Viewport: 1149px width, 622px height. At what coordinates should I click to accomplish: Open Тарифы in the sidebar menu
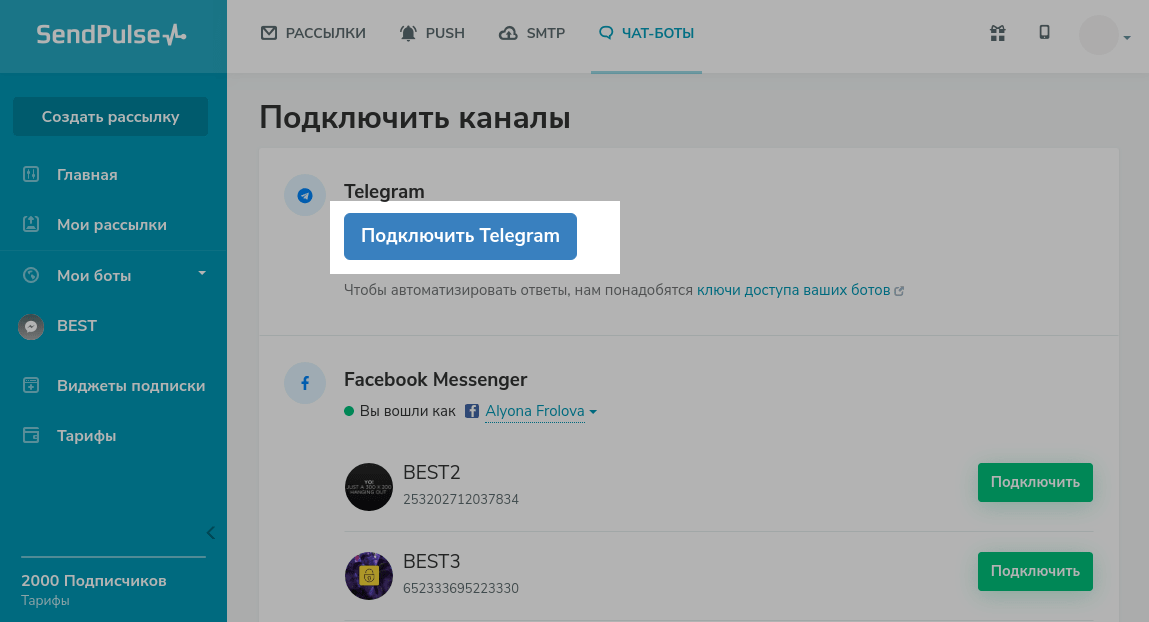(x=86, y=436)
